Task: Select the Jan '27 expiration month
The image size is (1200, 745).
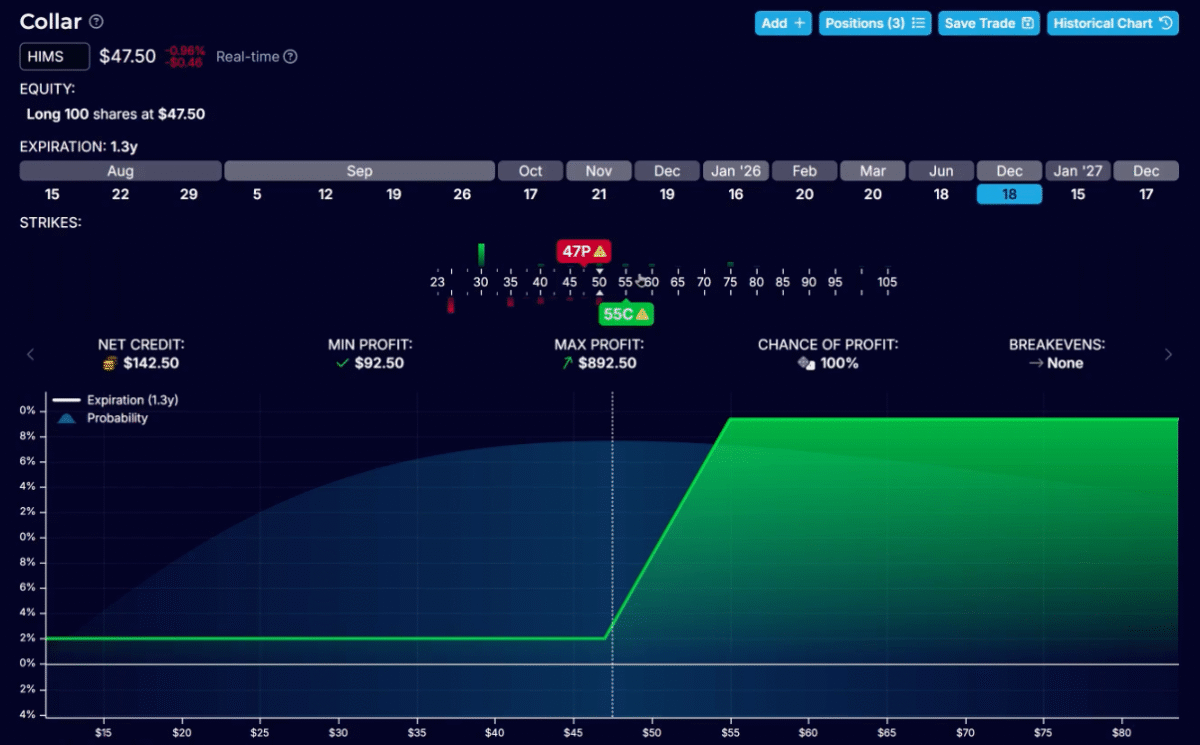Action: (1078, 171)
